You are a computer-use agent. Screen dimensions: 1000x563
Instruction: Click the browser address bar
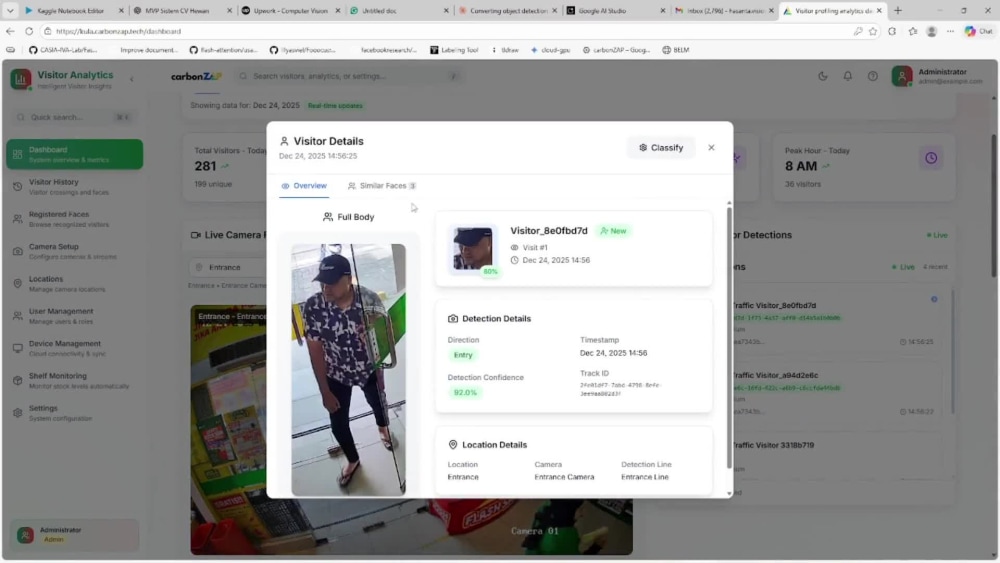(x=446, y=31)
